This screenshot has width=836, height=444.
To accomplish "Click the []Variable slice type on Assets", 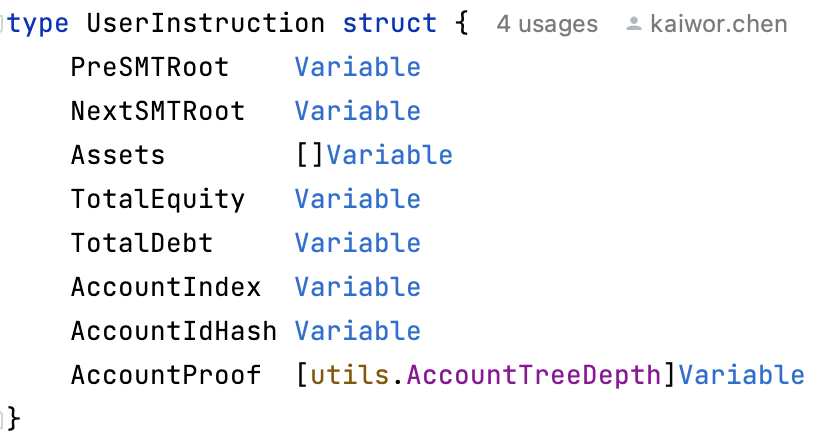I will (374, 155).
